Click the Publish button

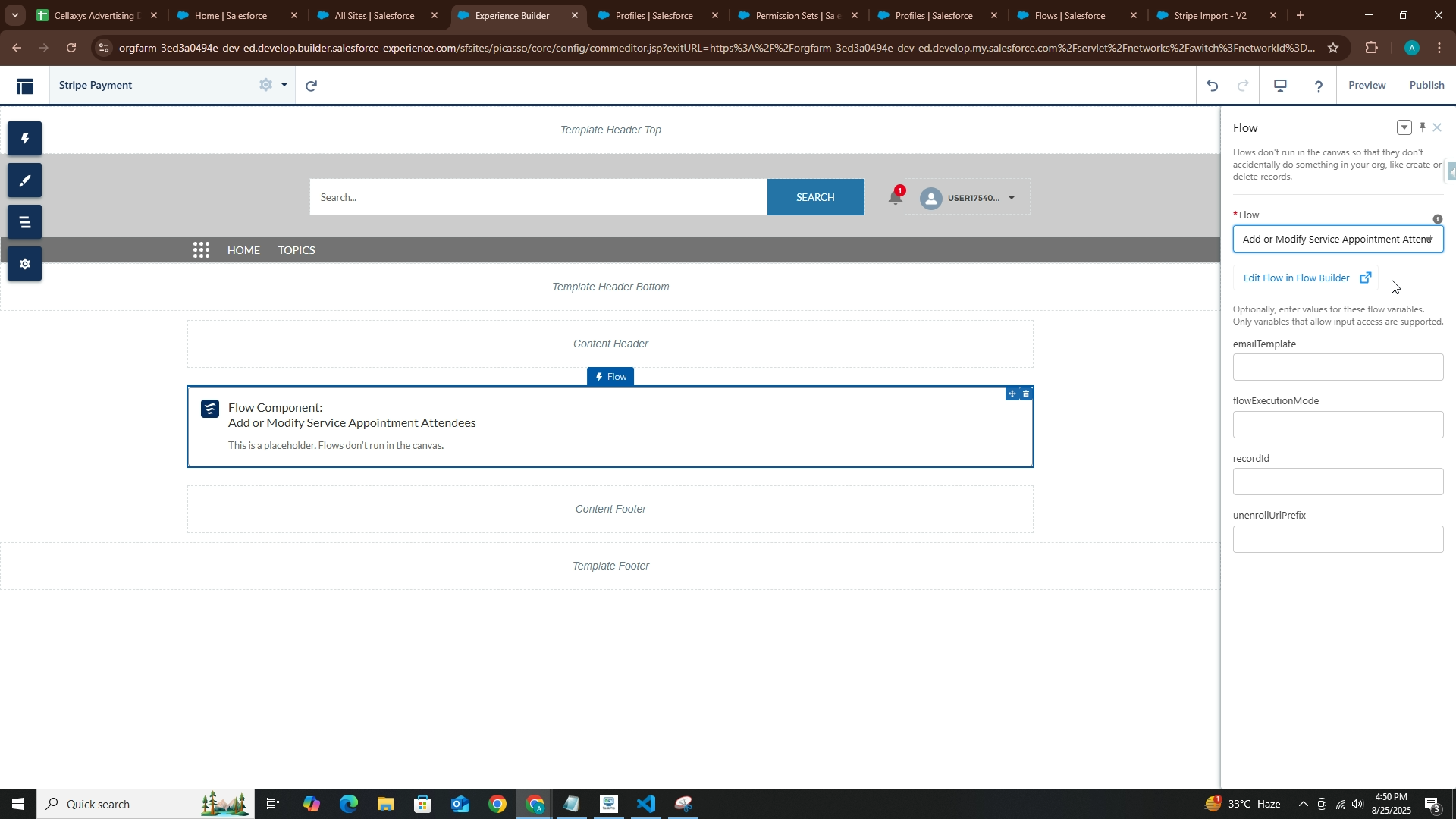tap(1426, 85)
